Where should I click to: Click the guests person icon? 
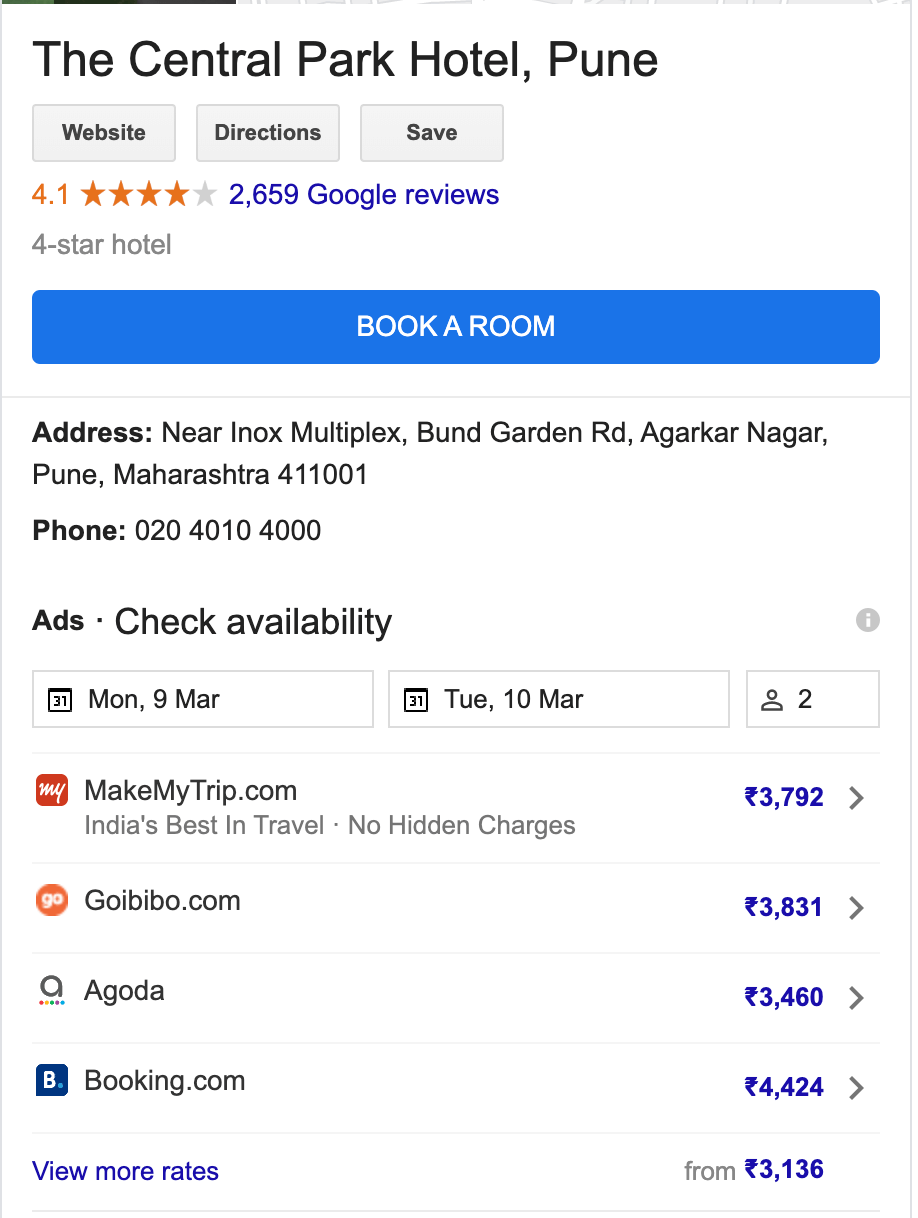(772, 700)
